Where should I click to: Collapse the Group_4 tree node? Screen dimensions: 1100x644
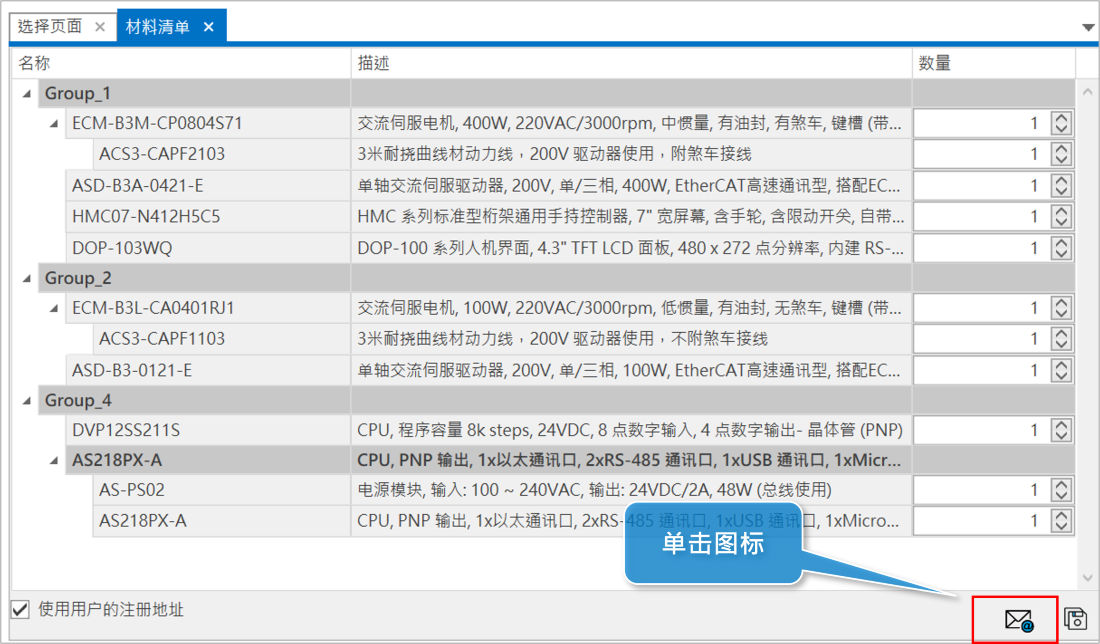pos(26,400)
